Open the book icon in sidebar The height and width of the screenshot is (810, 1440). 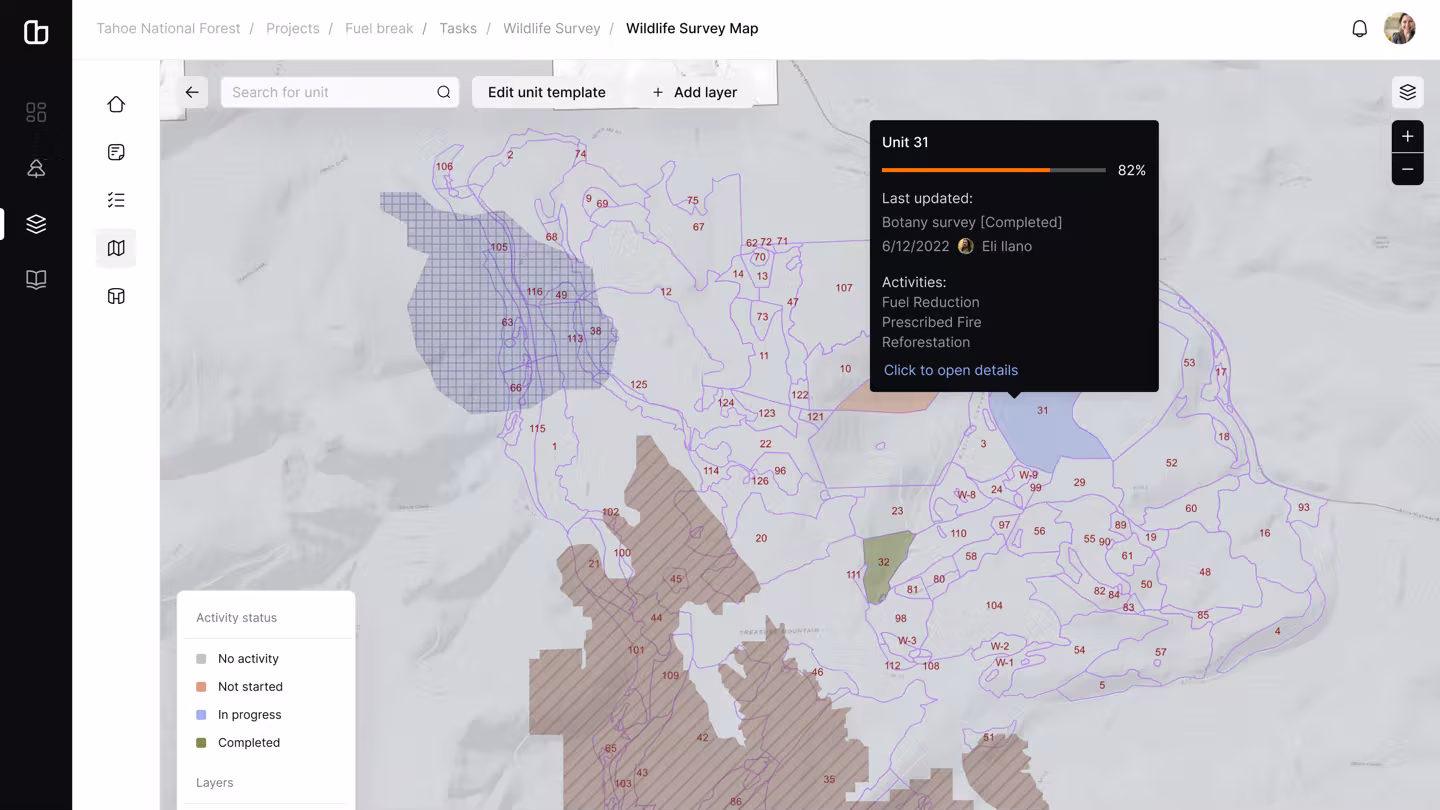point(36,280)
